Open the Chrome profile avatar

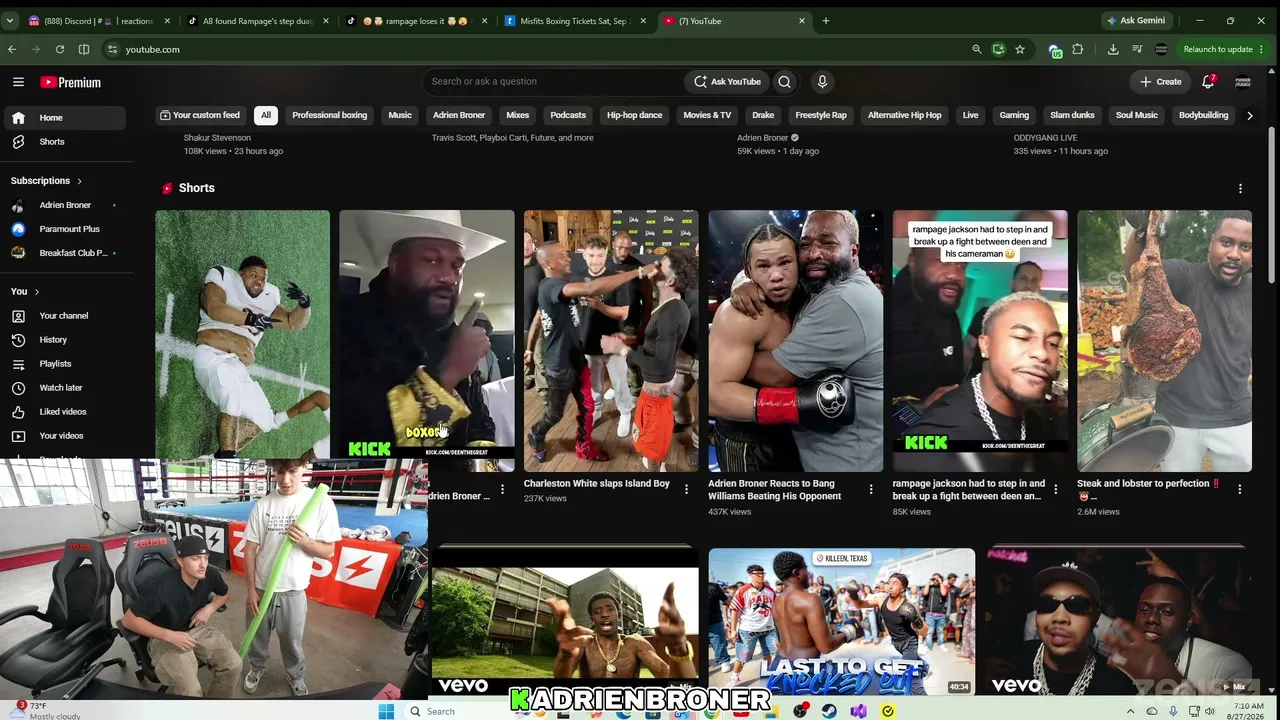[1161, 49]
